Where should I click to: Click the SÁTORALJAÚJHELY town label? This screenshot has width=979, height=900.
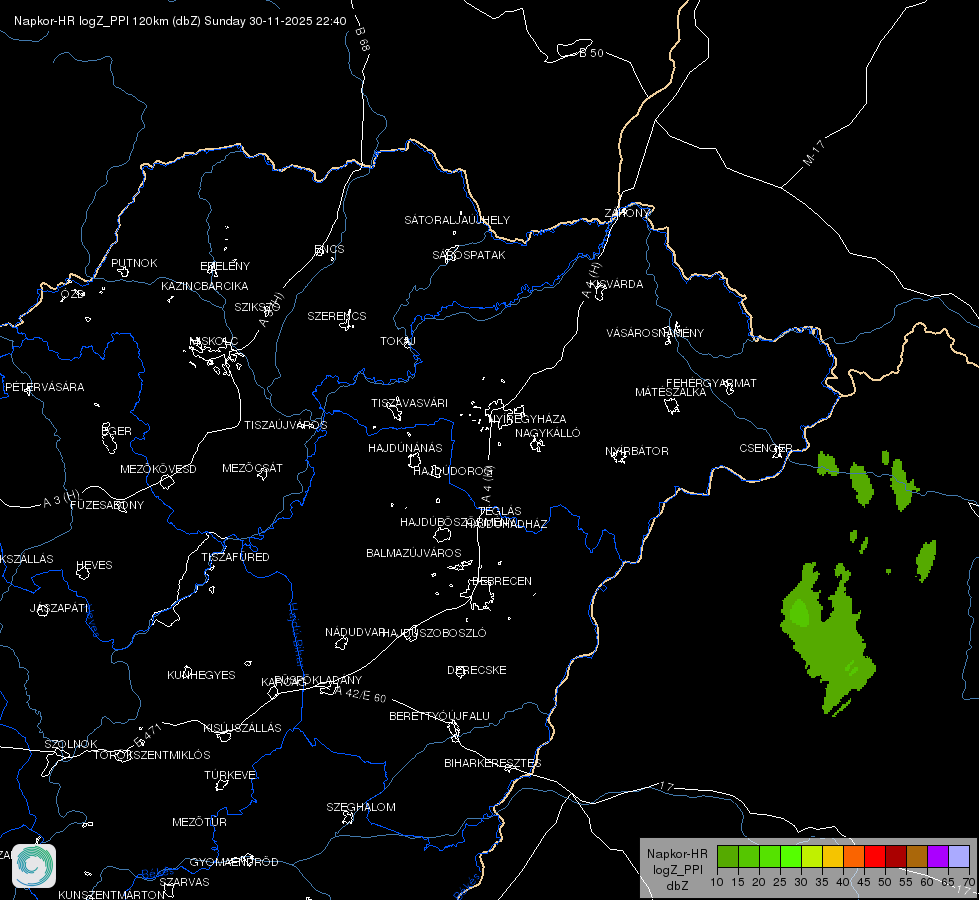coord(457,220)
